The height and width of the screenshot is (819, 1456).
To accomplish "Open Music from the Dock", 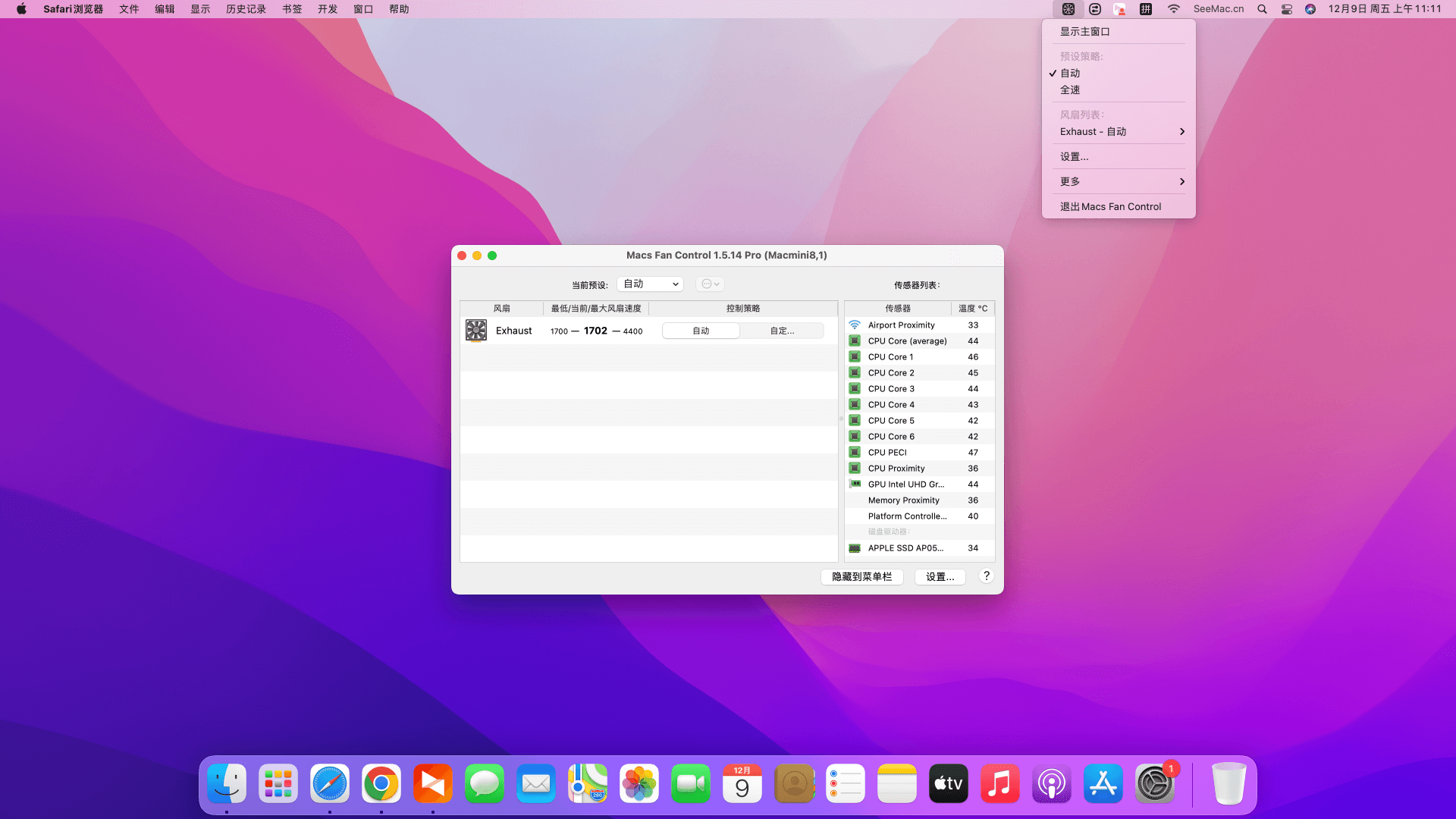I will coord(1000,784).
